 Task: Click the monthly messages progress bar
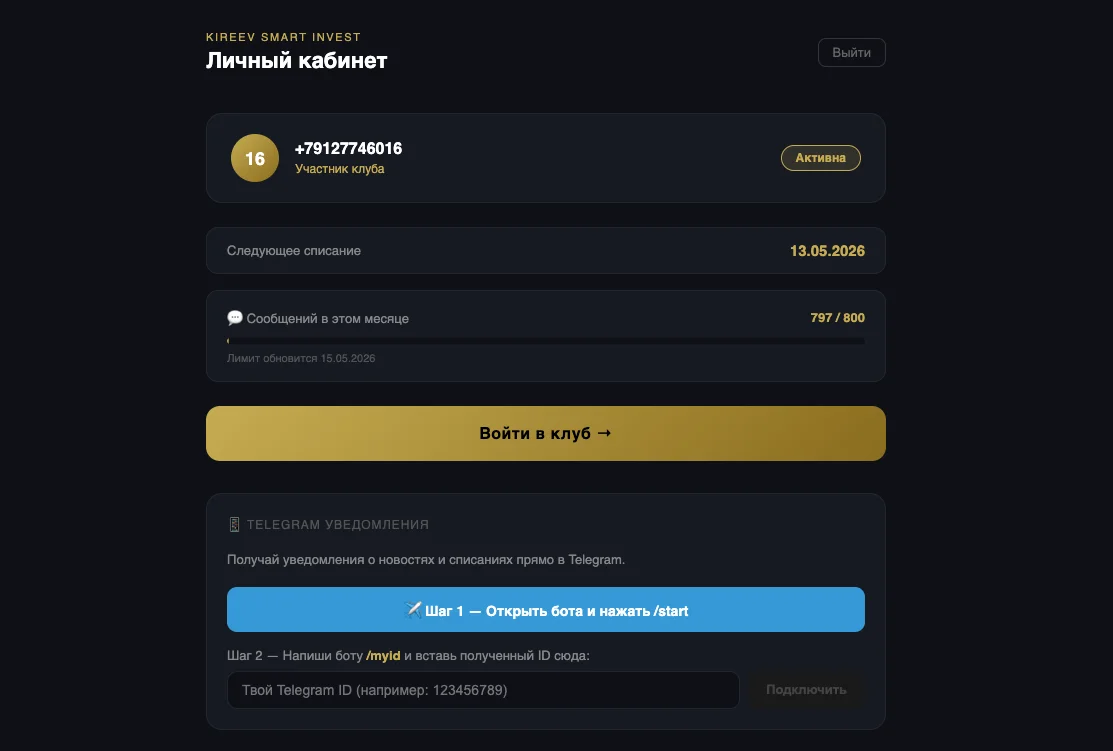[545, 342]
